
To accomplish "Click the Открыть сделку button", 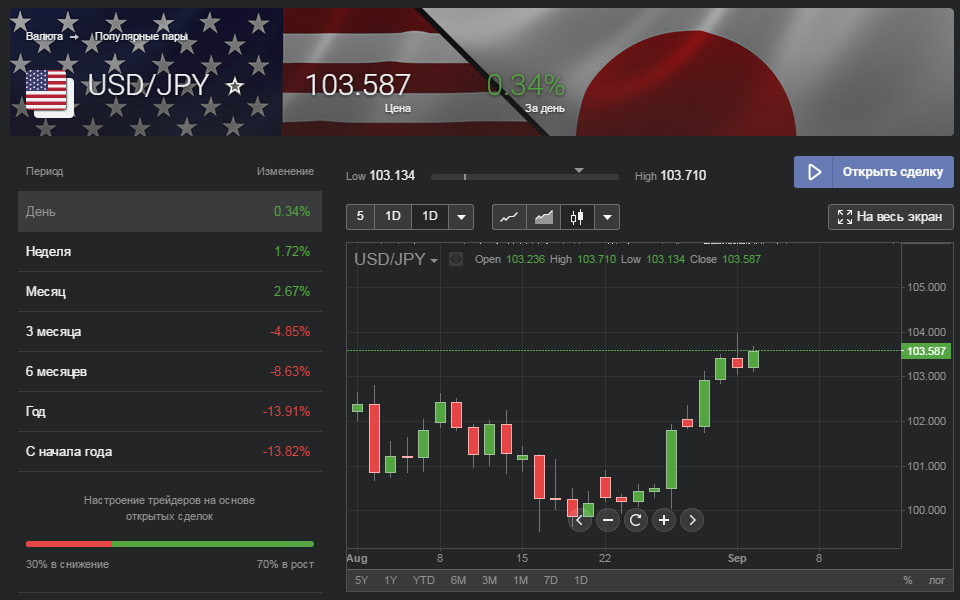I will (x=874, y=172).
